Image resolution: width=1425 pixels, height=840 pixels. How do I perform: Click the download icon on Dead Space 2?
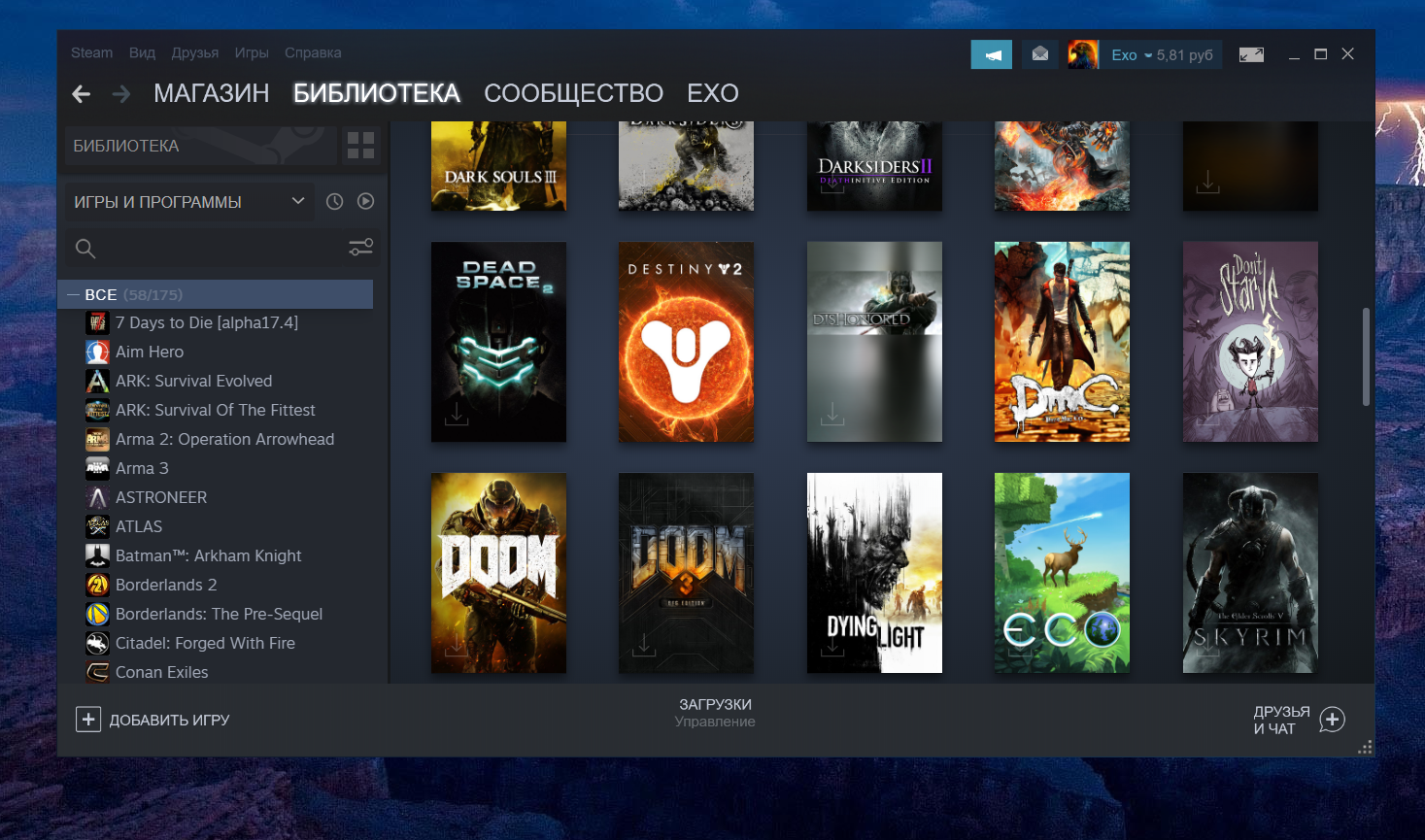(x=457, y=415)
